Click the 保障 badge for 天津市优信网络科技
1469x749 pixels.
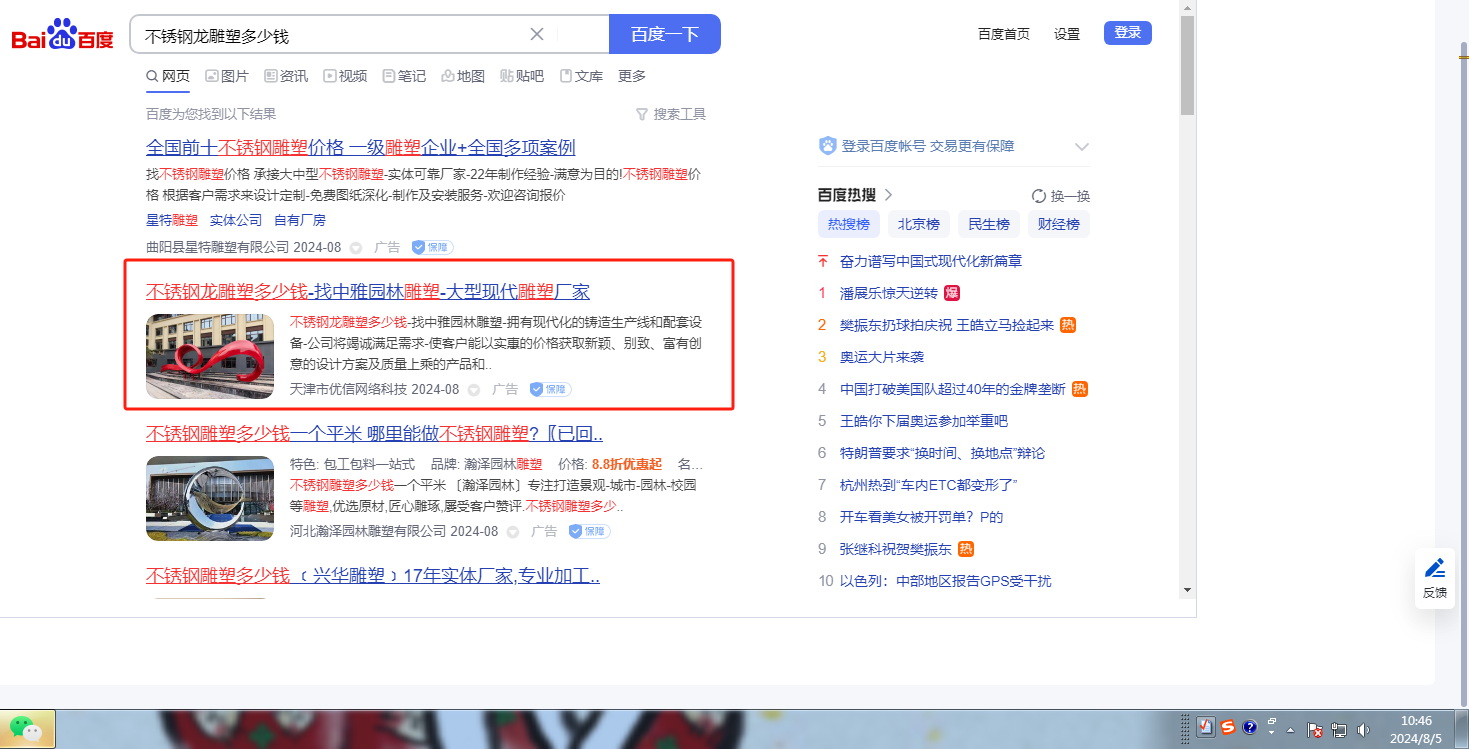(x=550, y=389)
